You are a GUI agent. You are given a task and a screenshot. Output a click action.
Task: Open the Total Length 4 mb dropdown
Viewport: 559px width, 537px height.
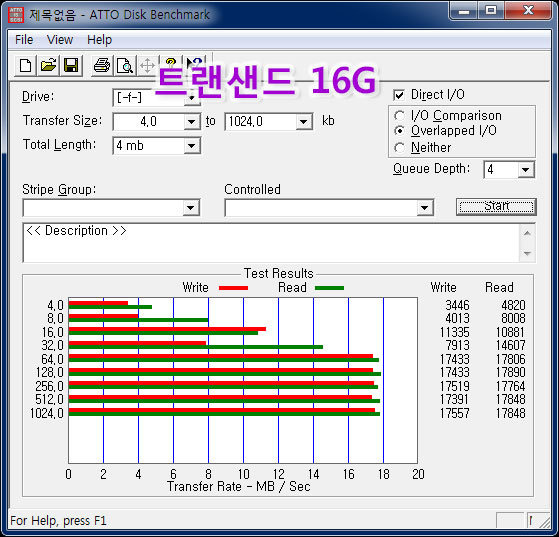[192, 146]
